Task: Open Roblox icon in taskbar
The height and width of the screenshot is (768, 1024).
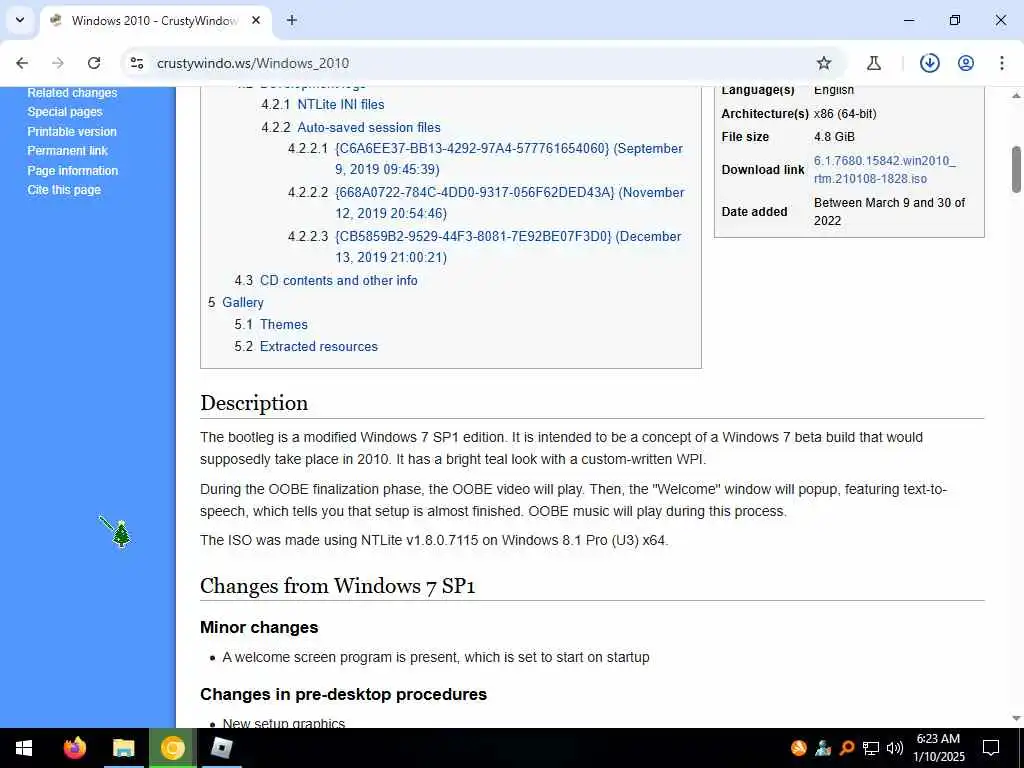Action: (x=222, y=748)
